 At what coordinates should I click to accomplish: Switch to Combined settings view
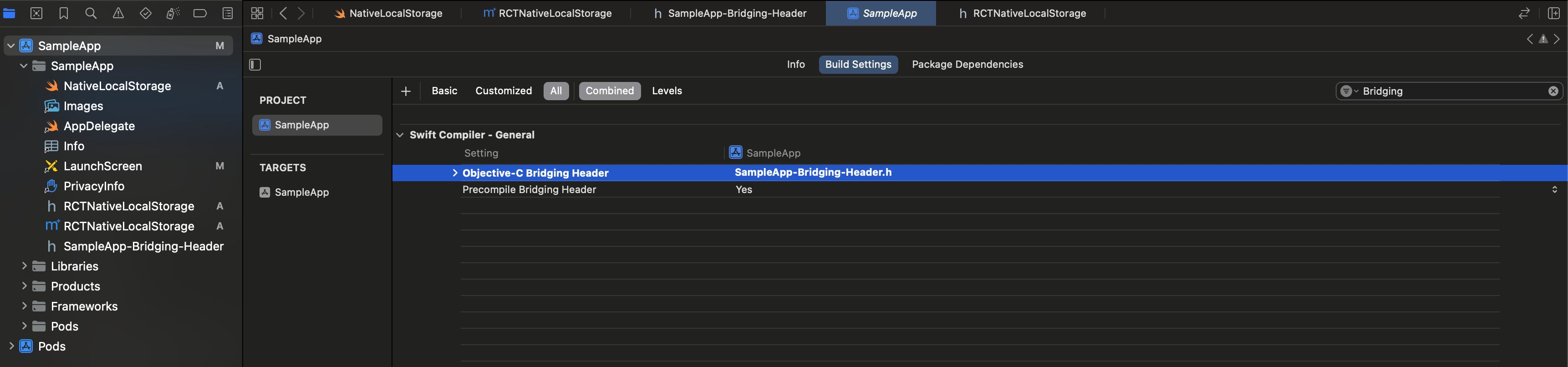pos(609,91)
